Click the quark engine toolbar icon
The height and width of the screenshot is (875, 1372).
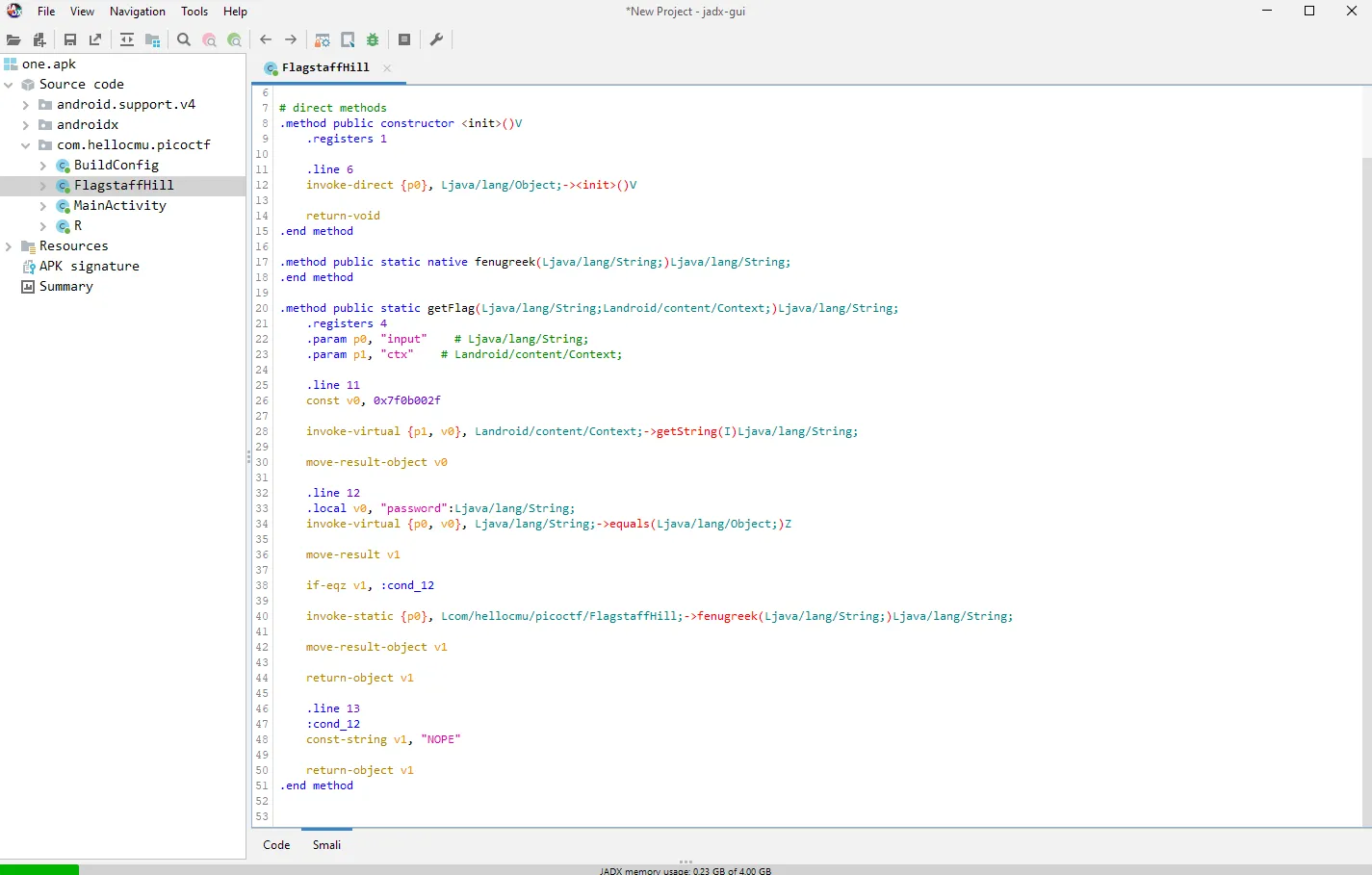point(348,39)
